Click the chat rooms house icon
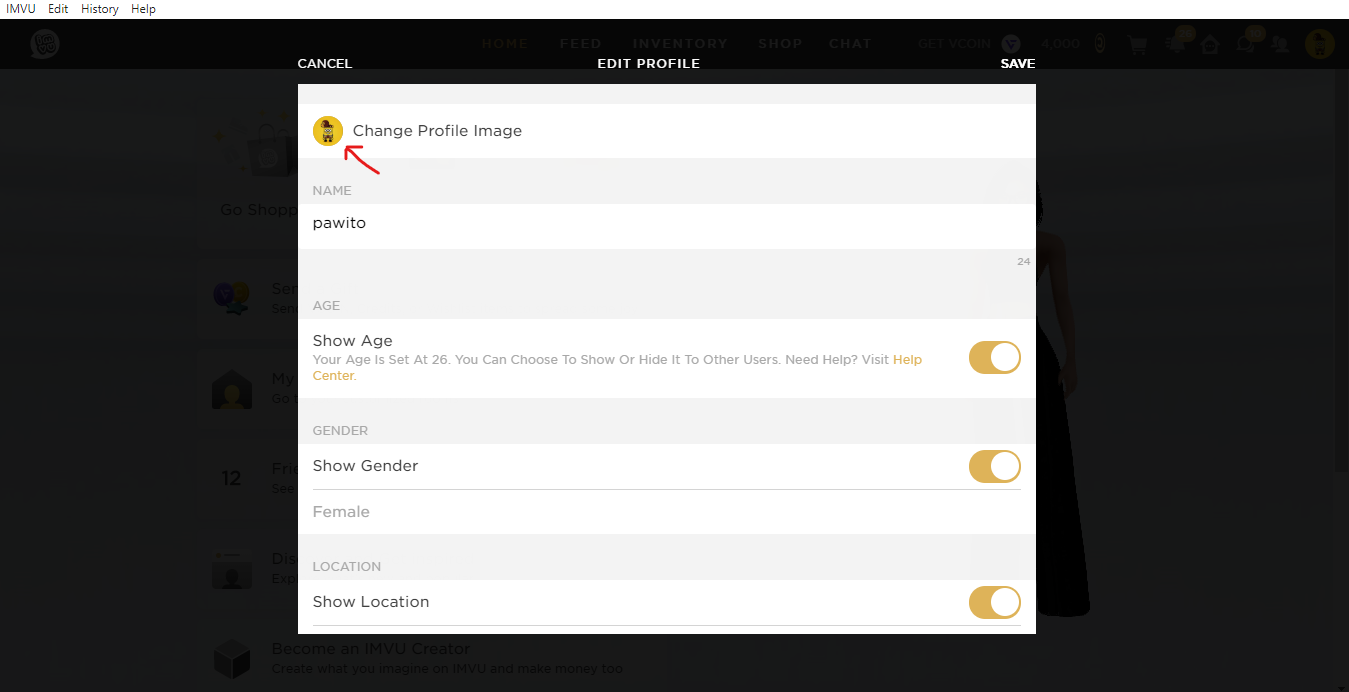The width and height of the screenshot is (1349, 692). coord(1210,44)
